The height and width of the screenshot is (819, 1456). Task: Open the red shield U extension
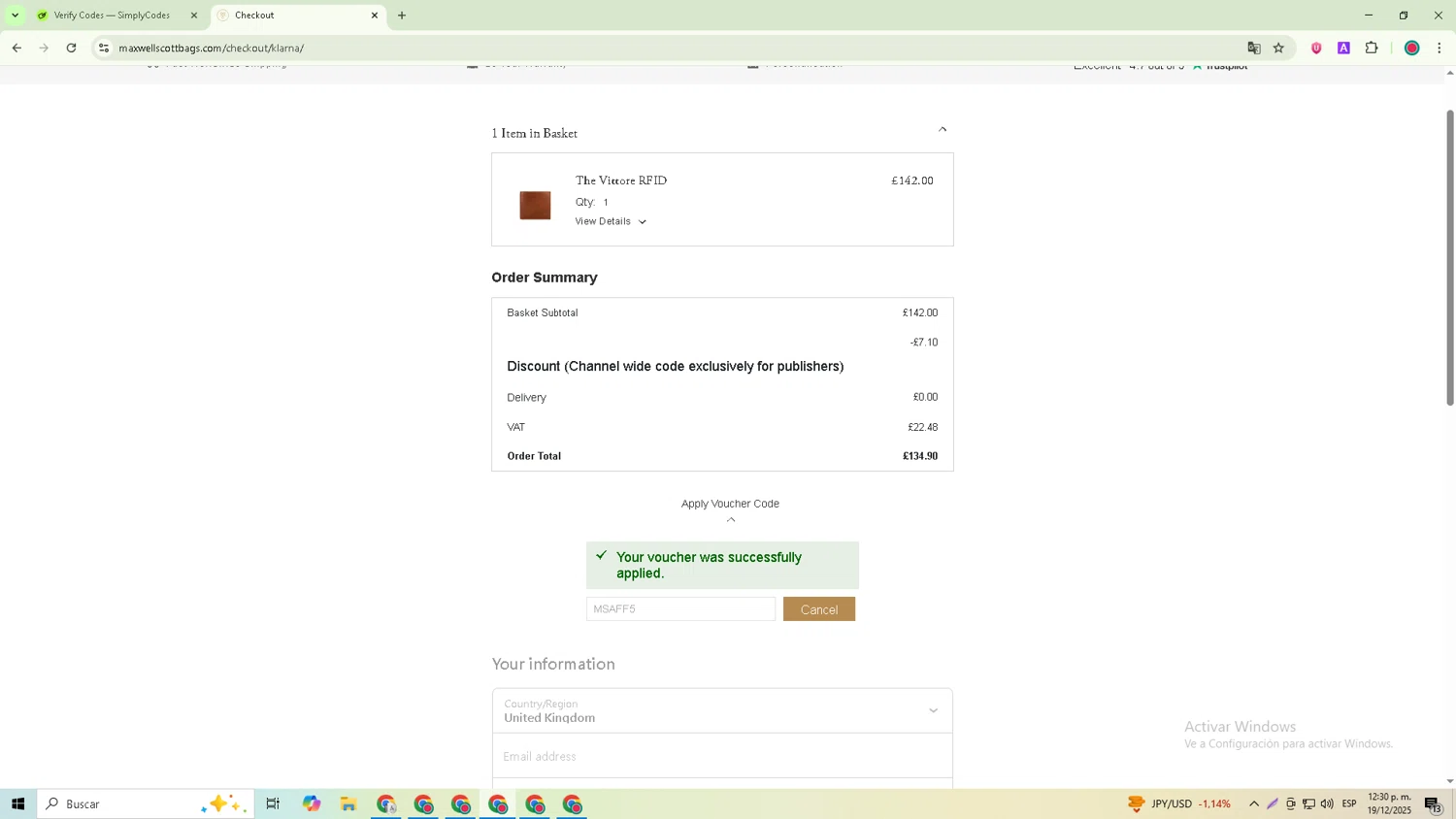(x=1316, y=48)
